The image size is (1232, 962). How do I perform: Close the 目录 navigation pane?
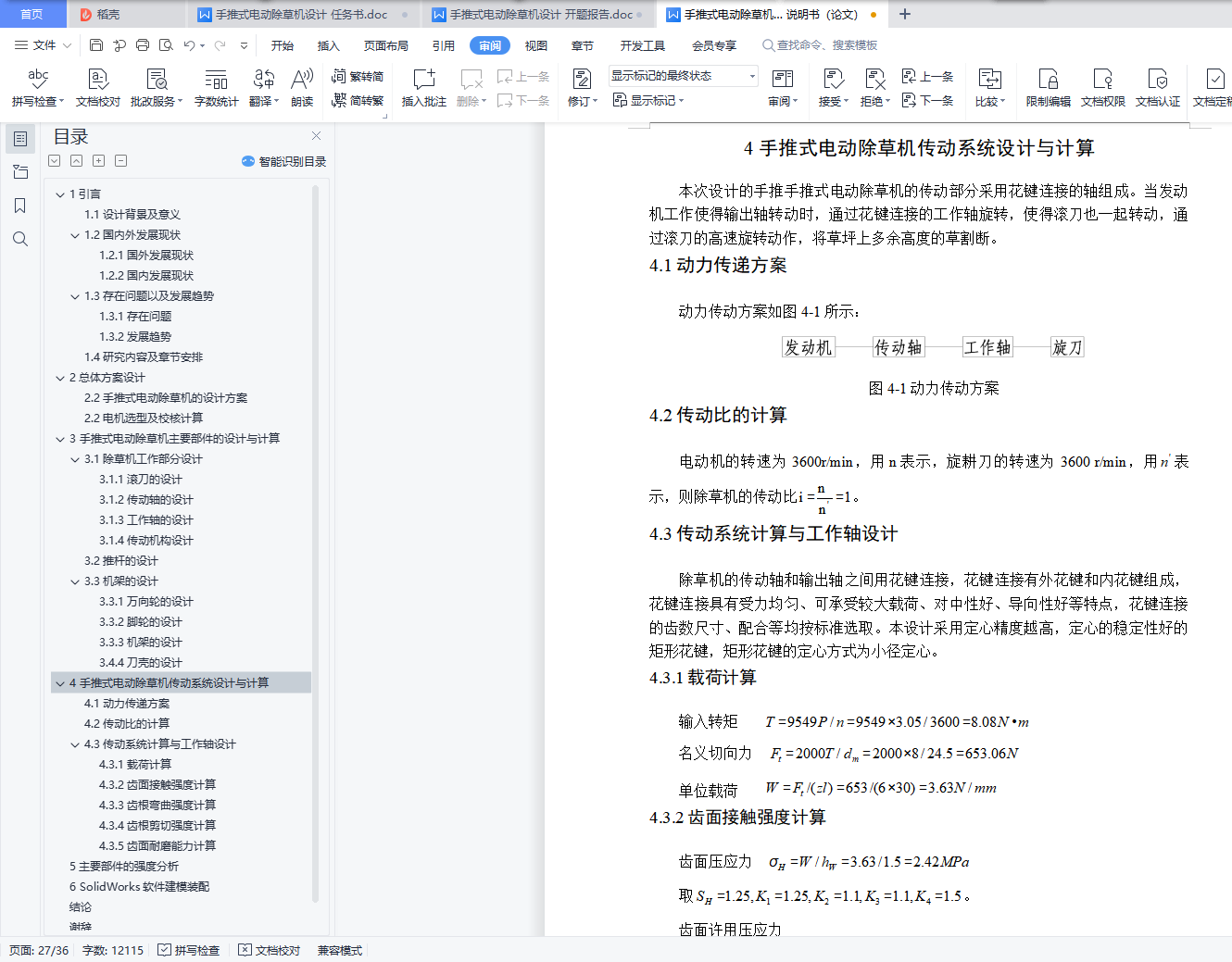tap(317, 136)
